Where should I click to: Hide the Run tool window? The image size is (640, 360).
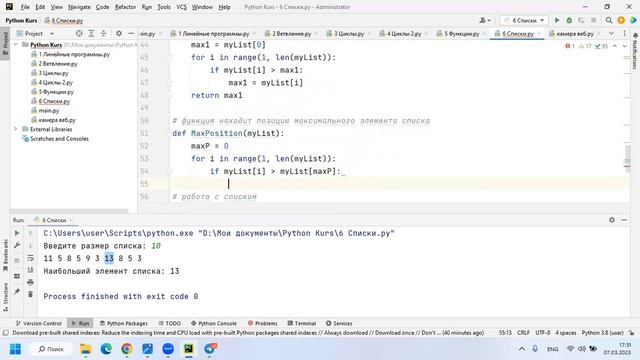624,220
